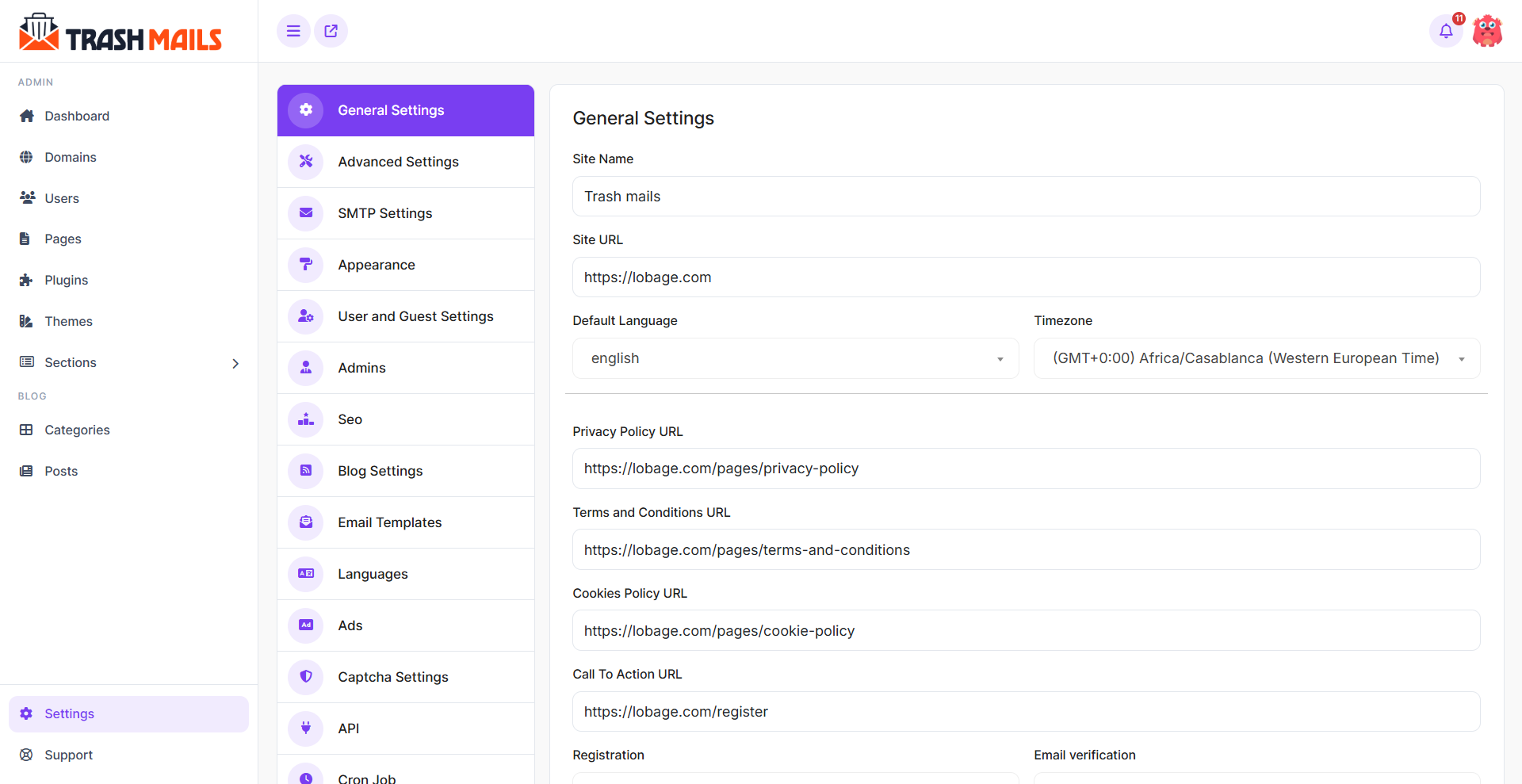Click the external link icon in the header
The image size is (1522, 784).
tap(331, 31)
